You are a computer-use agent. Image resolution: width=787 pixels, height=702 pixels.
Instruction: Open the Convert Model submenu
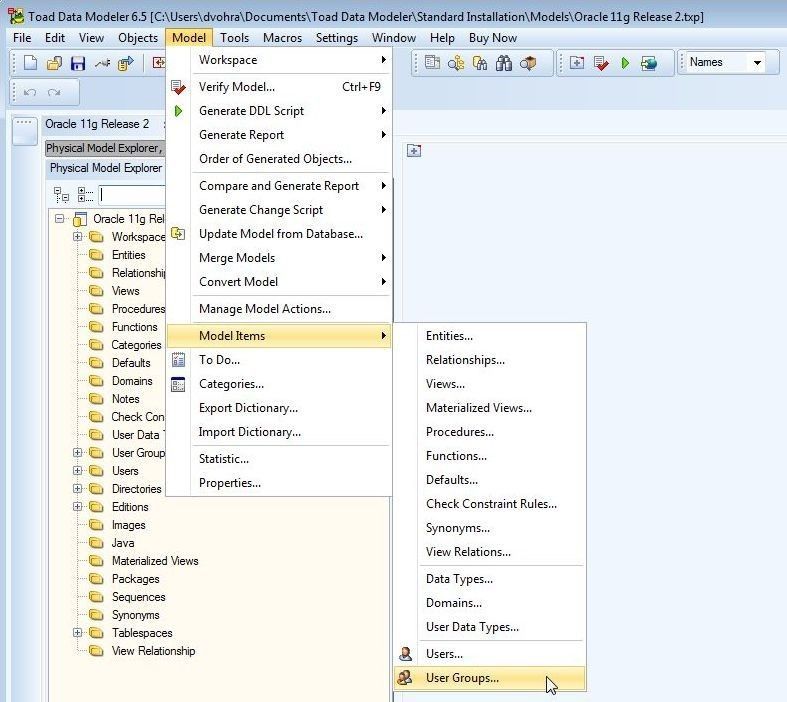(279, 282)
